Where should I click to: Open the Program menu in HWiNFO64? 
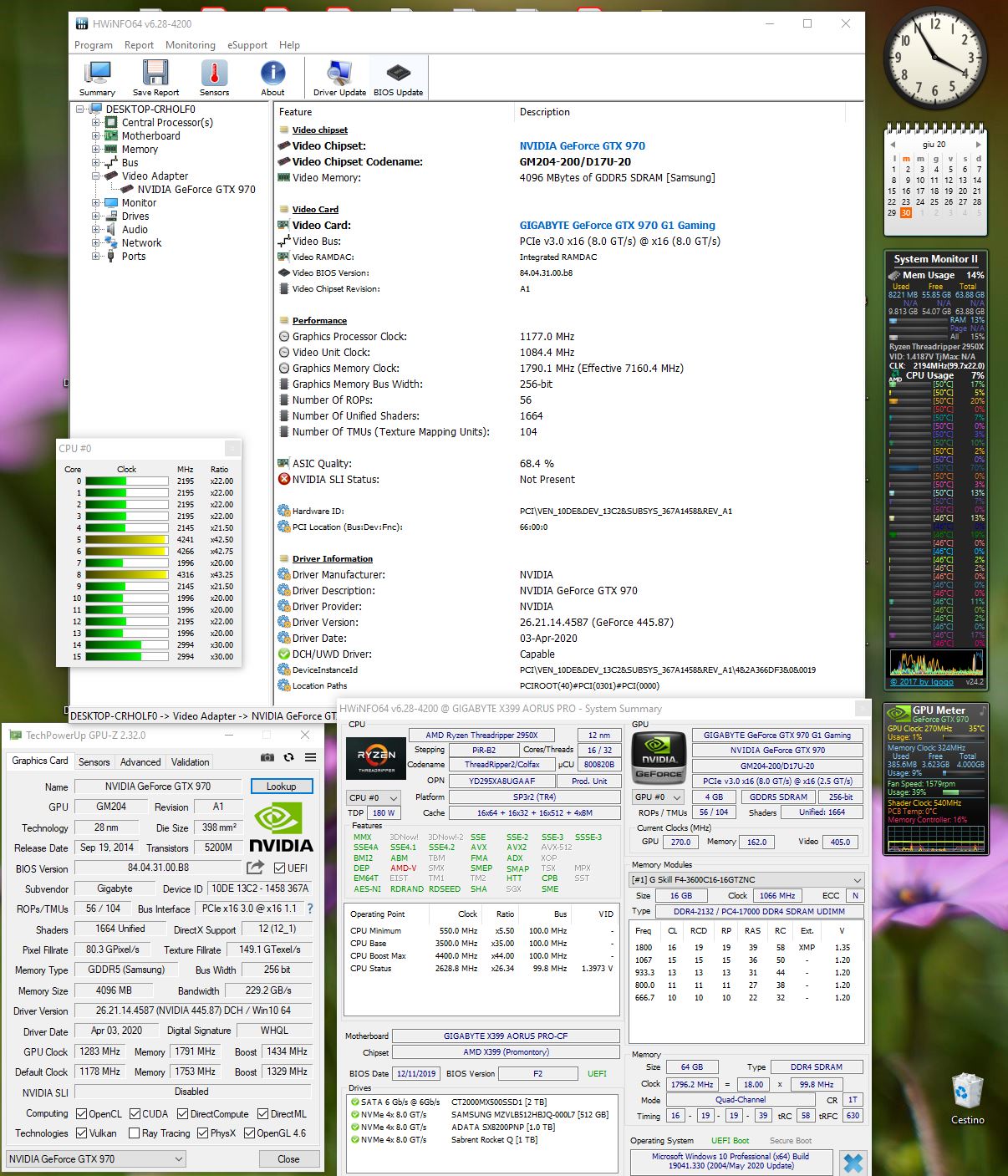coord(94,45)
